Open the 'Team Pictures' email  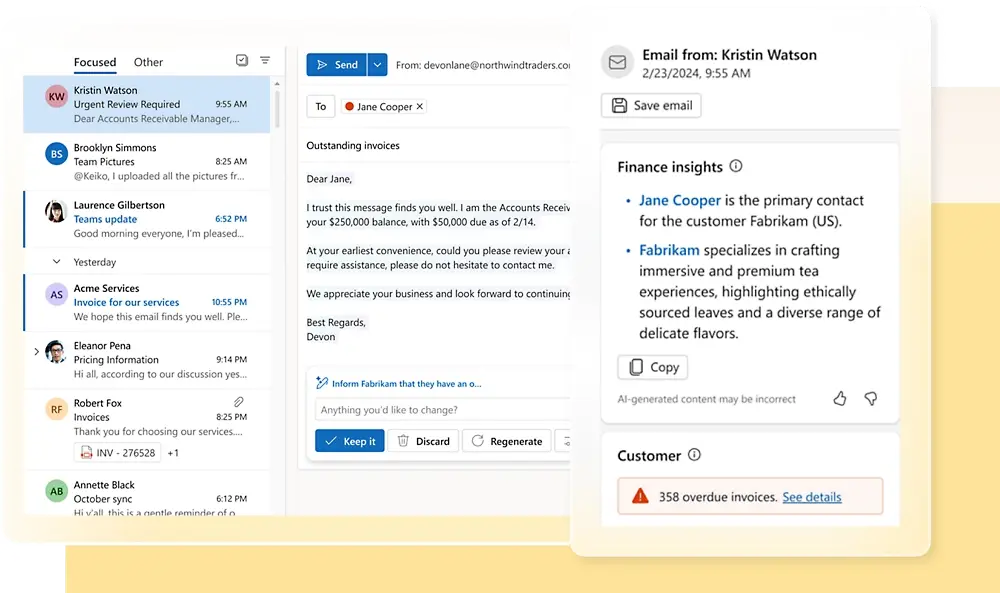coord(147,162)
